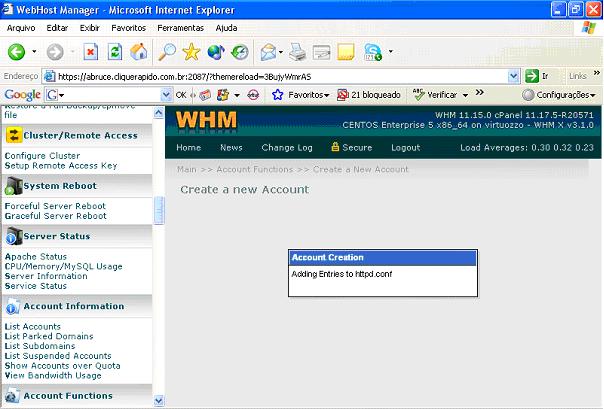Image resolution: width=604 pixels, height=409 pixels.
Task: Click the IE Forward arrow button
Action: tap(55, 52)
